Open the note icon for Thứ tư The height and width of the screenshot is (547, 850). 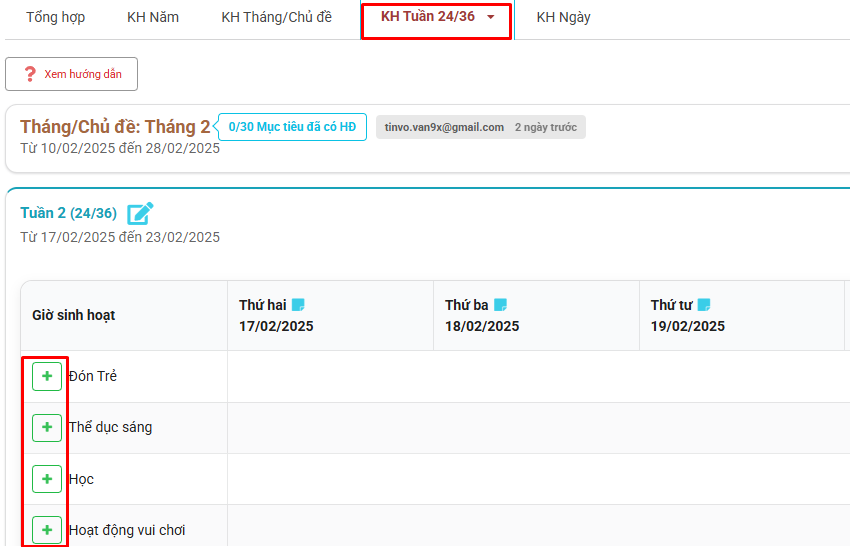[x=704, y=305]
